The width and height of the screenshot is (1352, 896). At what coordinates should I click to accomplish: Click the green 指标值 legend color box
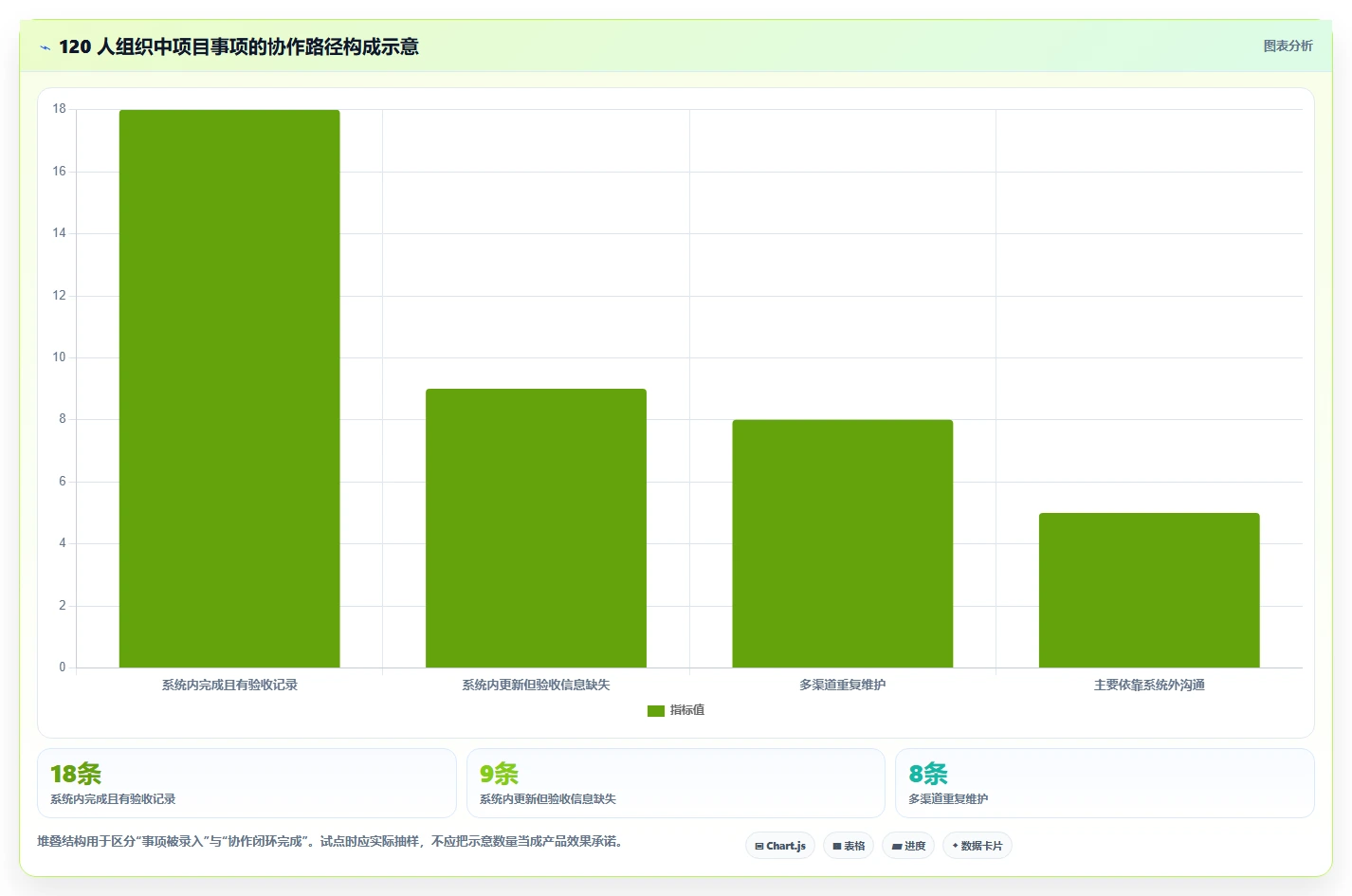point(656,710)
